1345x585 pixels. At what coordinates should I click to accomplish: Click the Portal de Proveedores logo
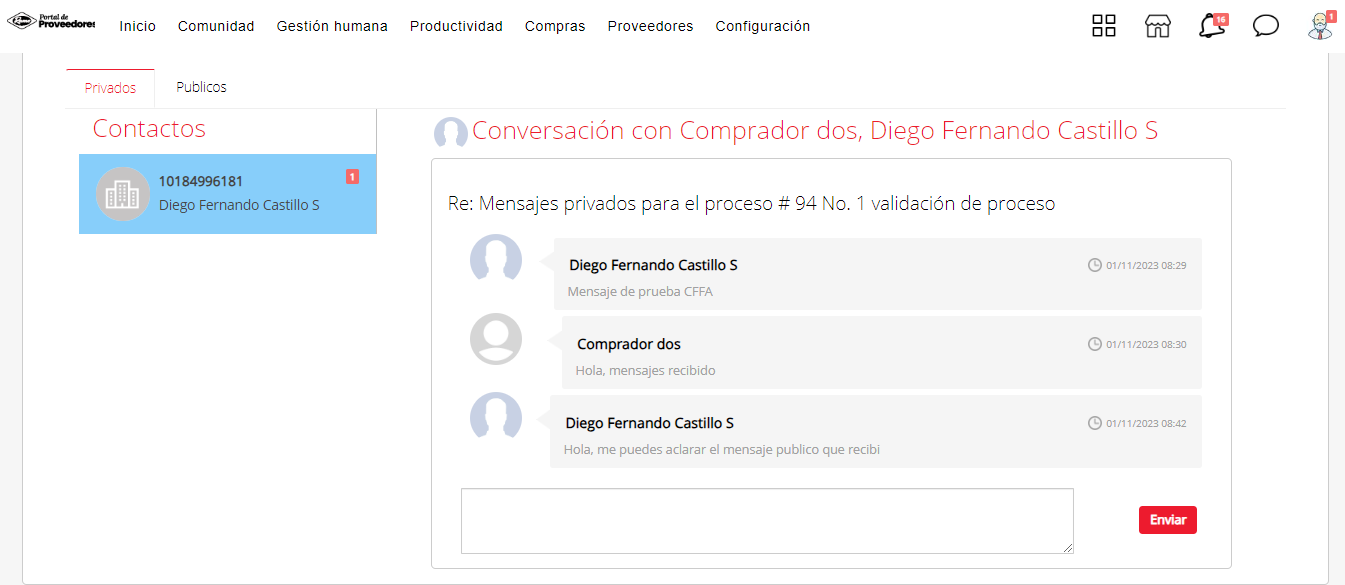click(x=51, y=21)
